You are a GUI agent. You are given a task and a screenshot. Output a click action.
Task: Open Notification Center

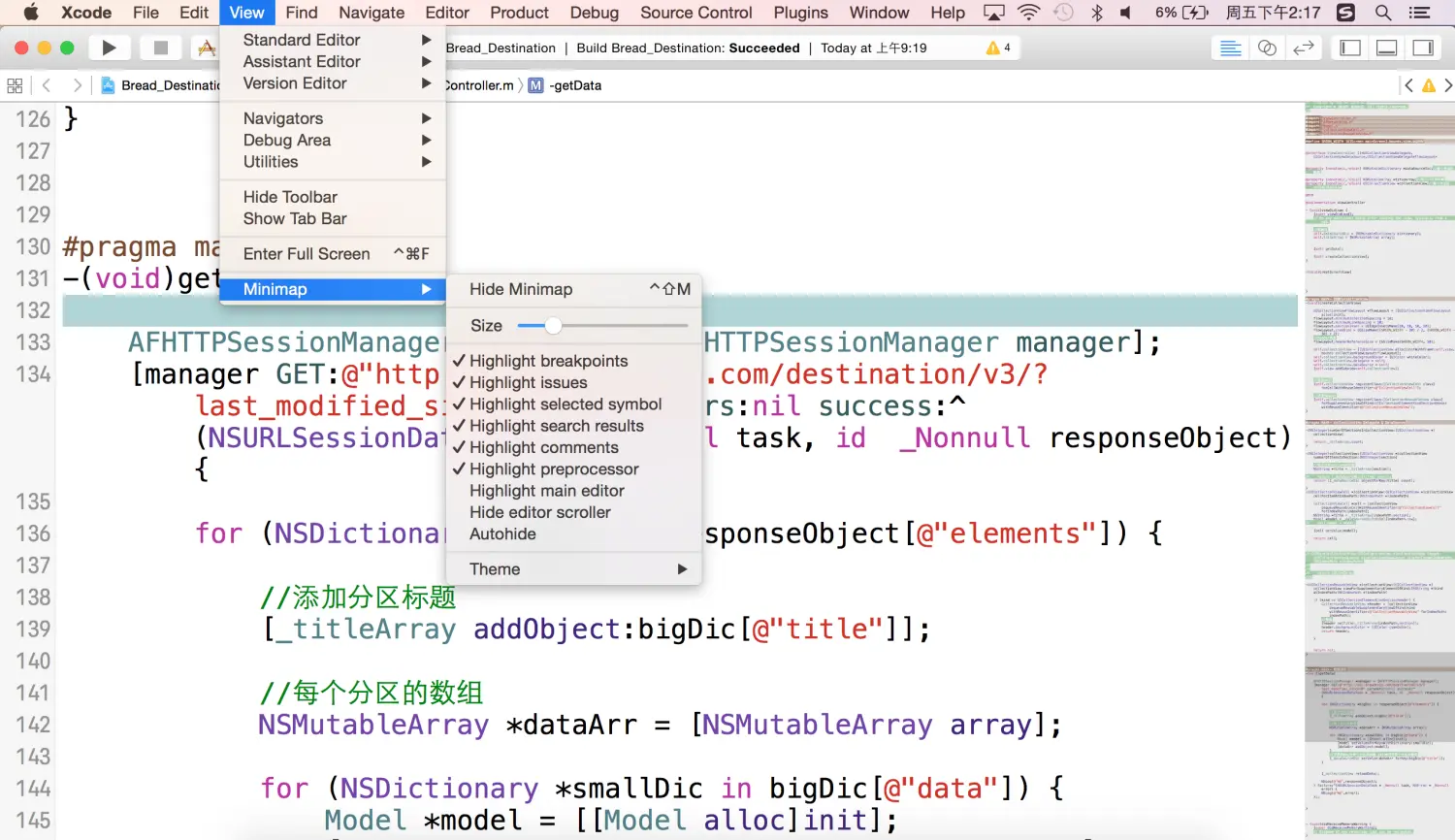pos(1420,13)
